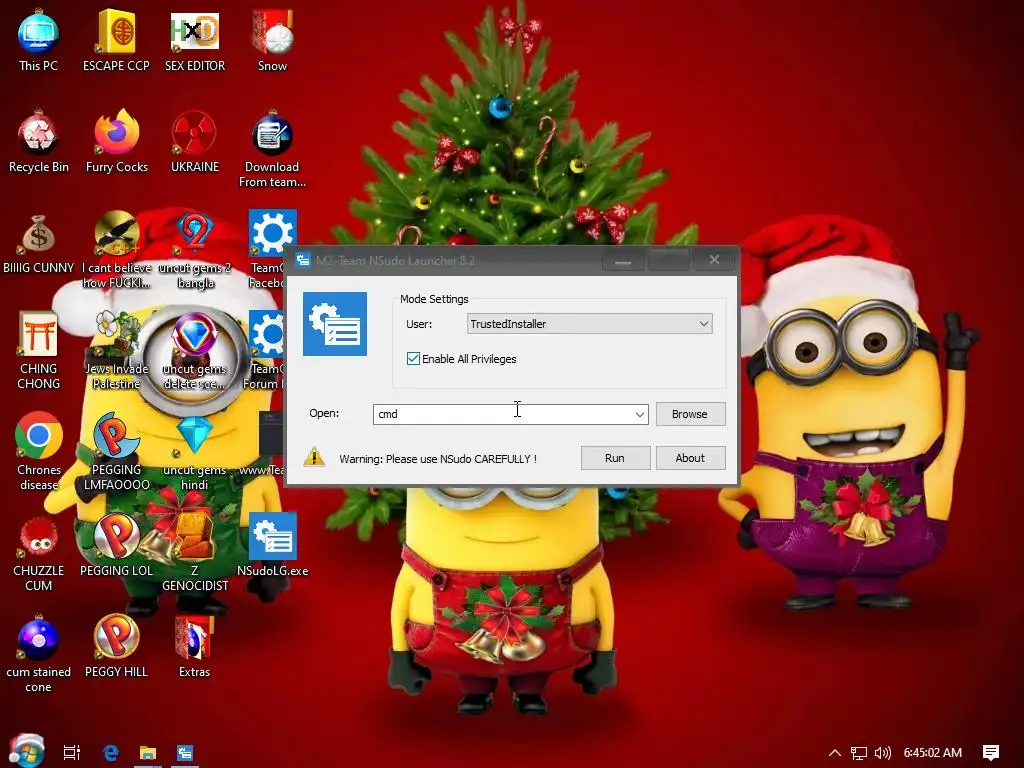Click the taskbar clock showing 6:45:02 AM
The width and height of the screenshot is (1024, 768).
click(x=933, y=753)
